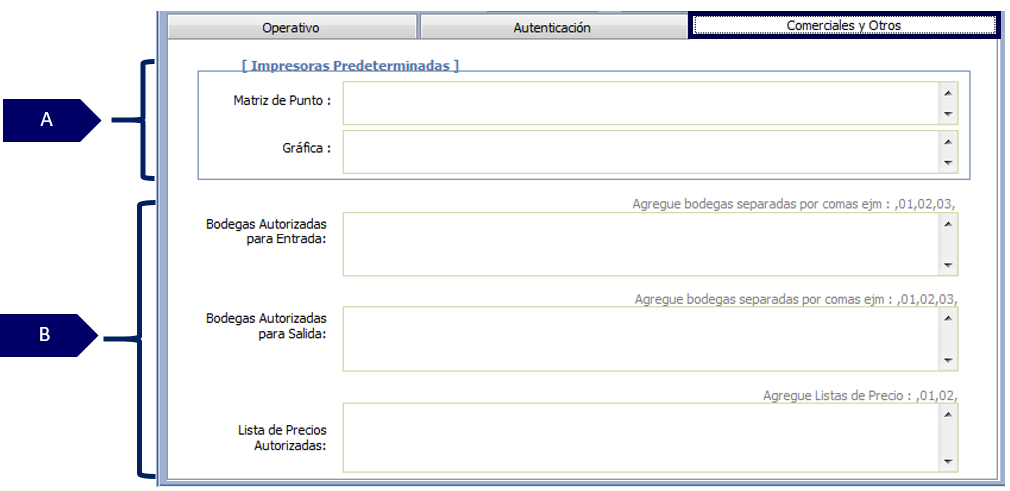
Task: Click bodegas hint above Salida field
Action: point(796,299)
